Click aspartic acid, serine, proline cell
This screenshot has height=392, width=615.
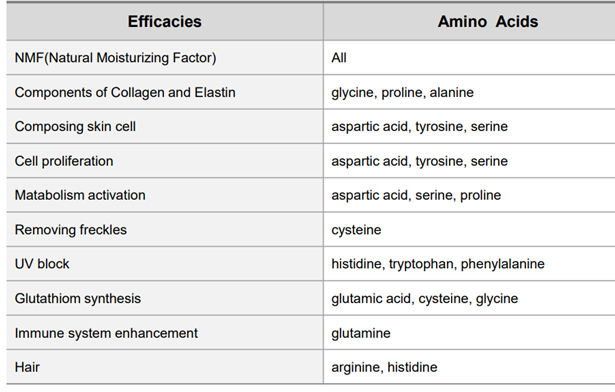pos(469,195)
